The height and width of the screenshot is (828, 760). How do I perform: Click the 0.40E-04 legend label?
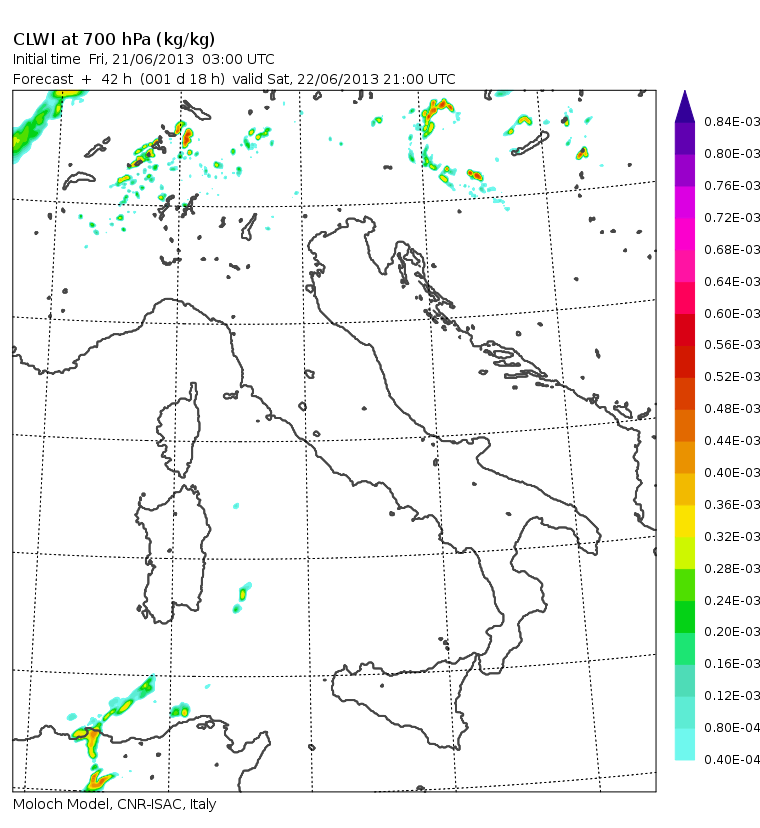(732, 759)
